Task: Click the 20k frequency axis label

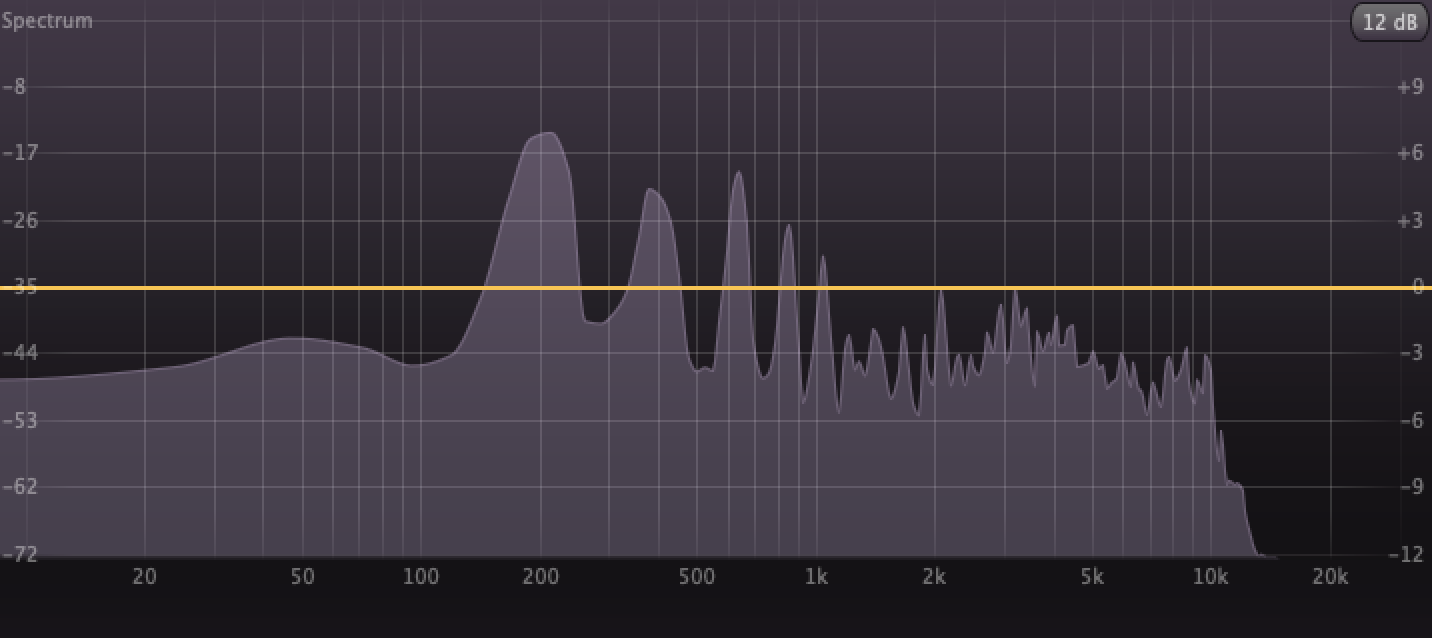Action: [x=1329, y=577]
